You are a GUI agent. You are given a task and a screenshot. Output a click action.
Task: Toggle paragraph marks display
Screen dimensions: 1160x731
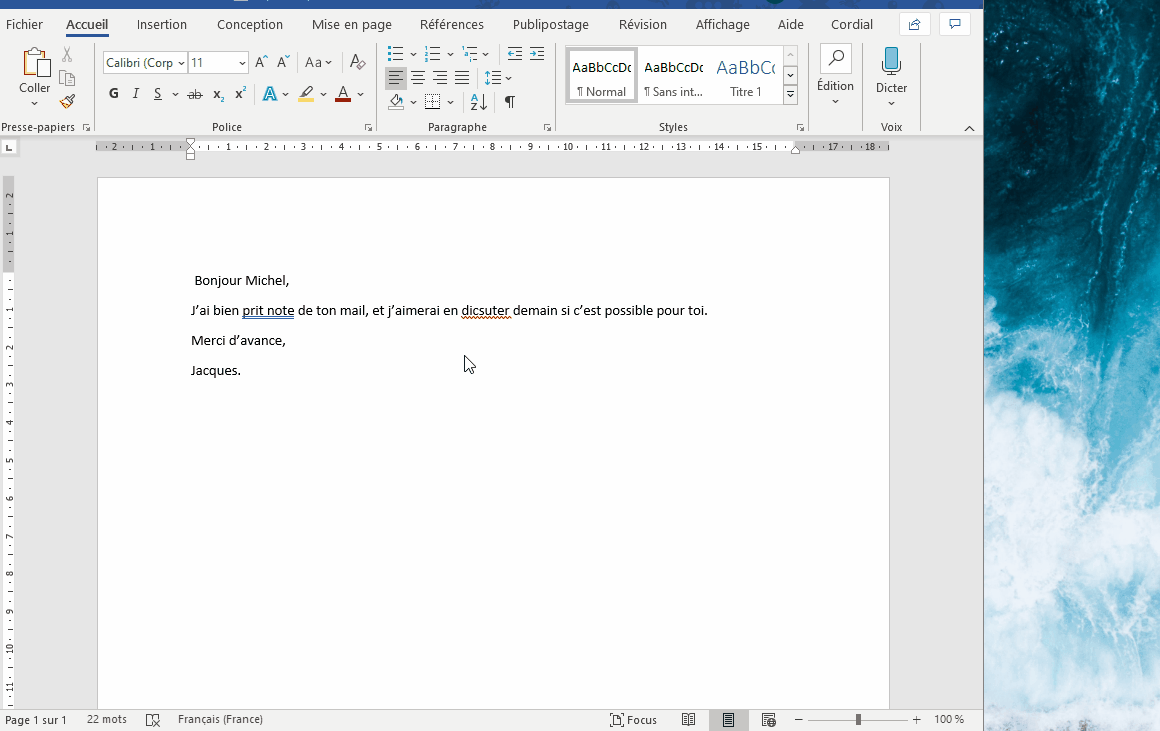[510, 102]
